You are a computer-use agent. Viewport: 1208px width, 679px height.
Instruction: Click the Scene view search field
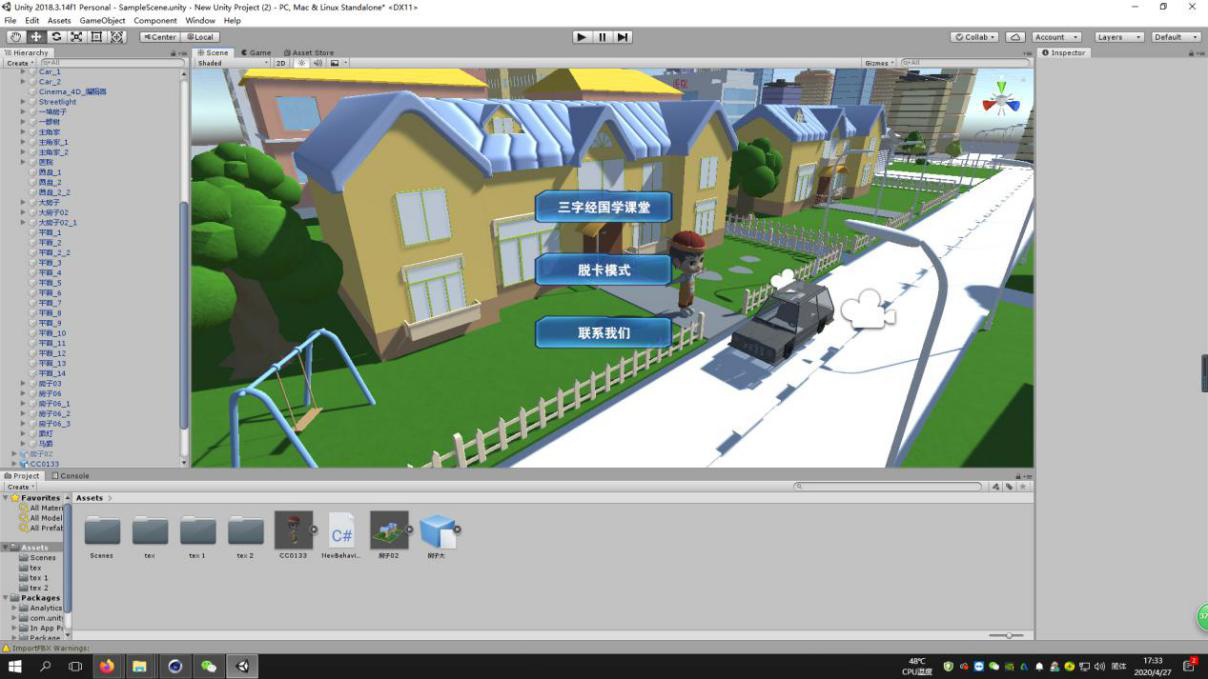coord(964,63)
